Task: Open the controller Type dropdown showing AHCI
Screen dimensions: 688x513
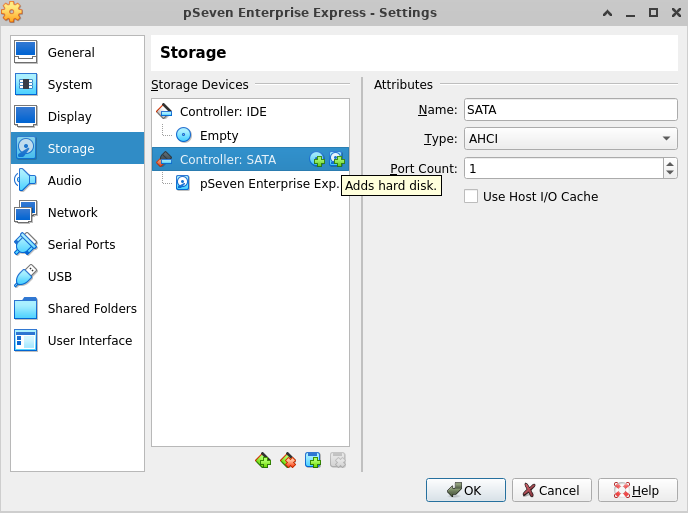Action: click(570, 139)
